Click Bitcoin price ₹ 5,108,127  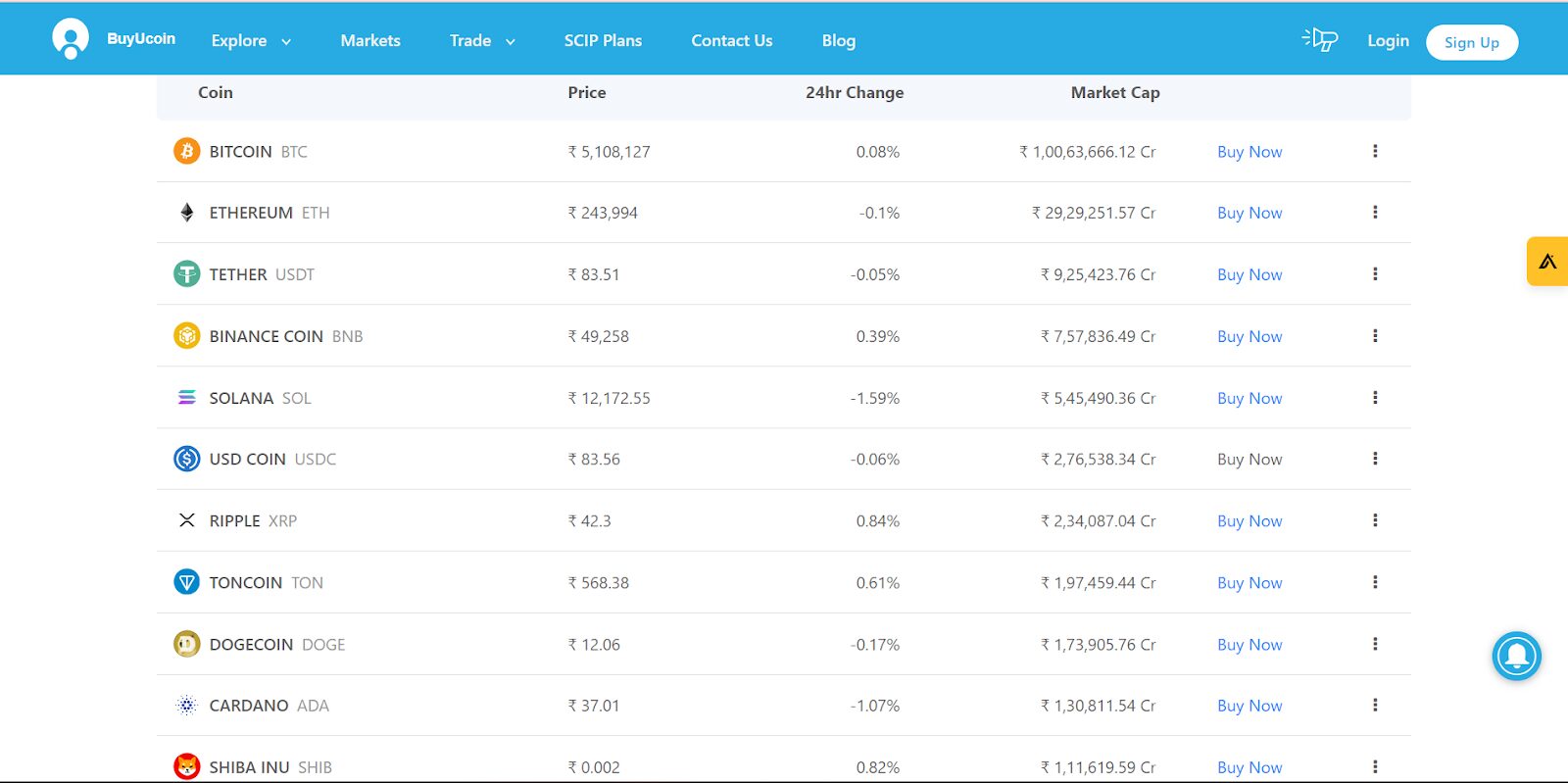(609, 152)
